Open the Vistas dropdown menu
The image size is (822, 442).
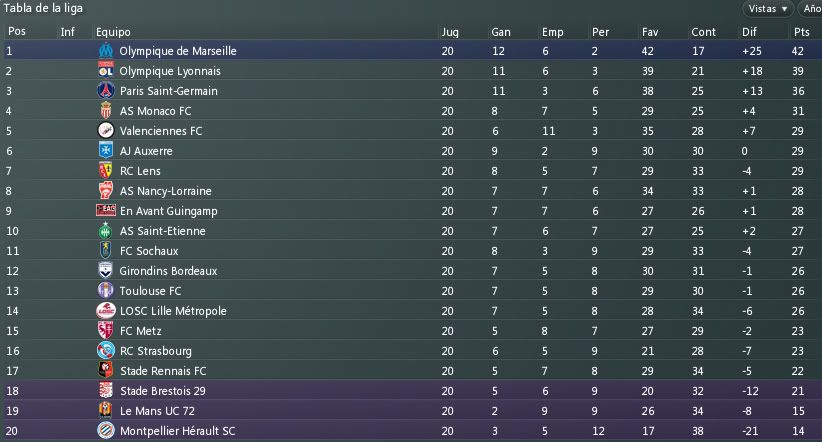768,9
